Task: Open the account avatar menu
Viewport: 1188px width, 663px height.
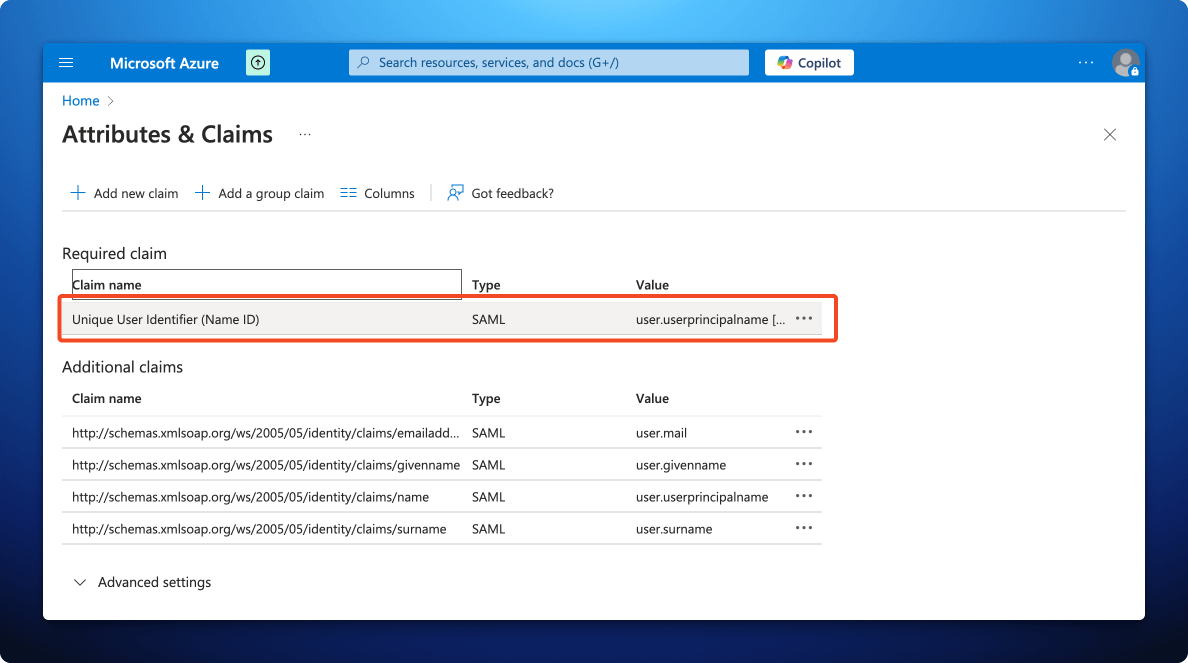Action: tap(1126, 62)
